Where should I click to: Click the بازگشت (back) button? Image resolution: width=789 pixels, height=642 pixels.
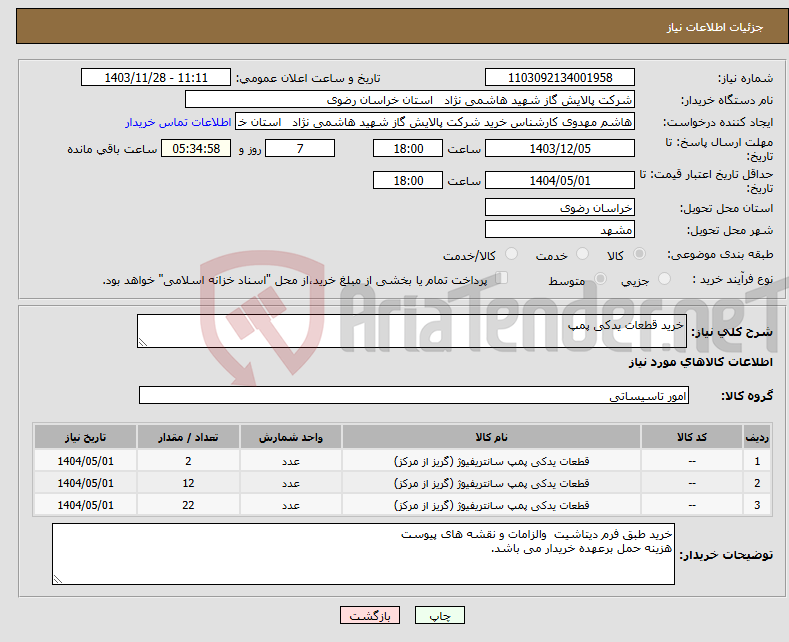370,615
